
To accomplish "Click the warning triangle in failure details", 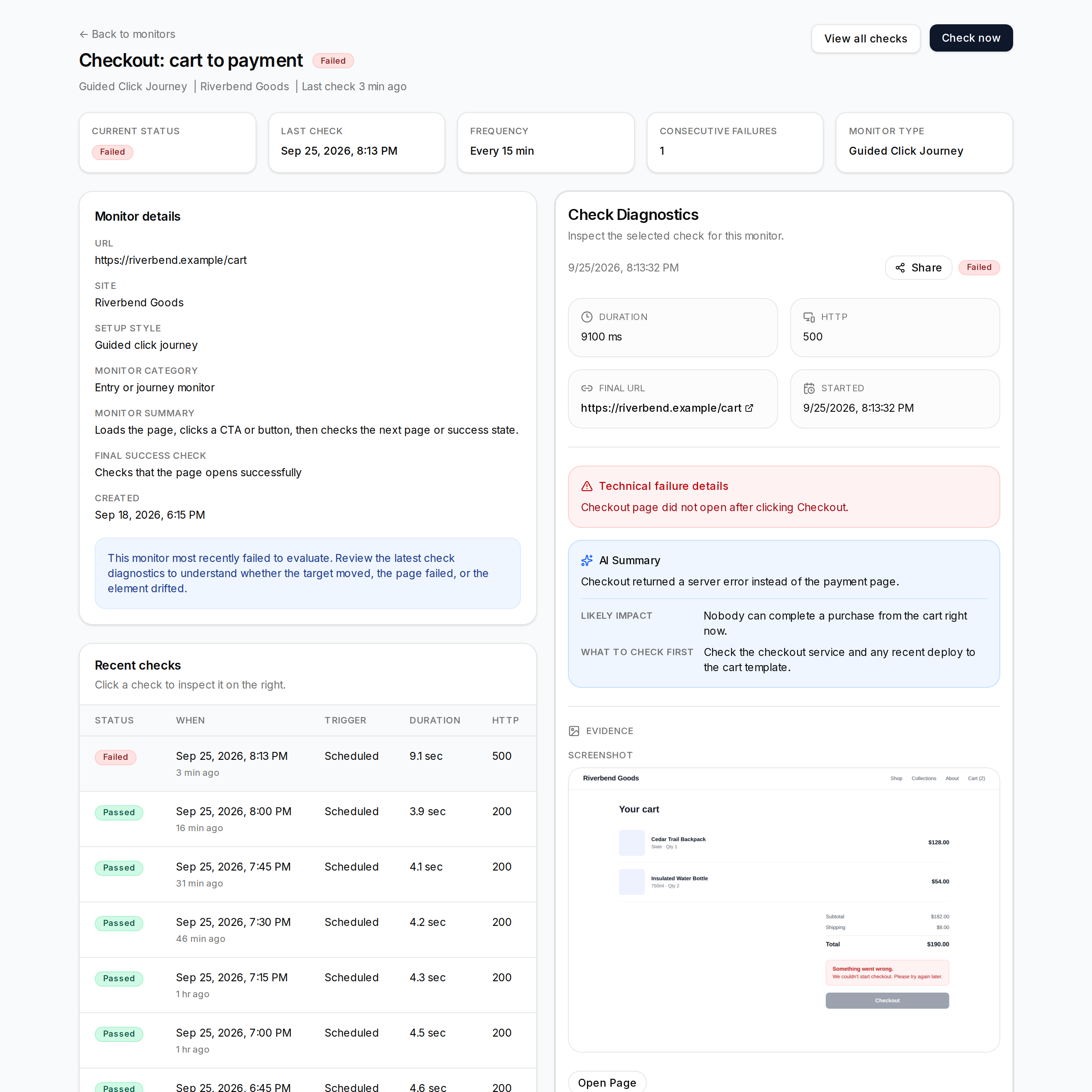I will (x=587, y=486).
